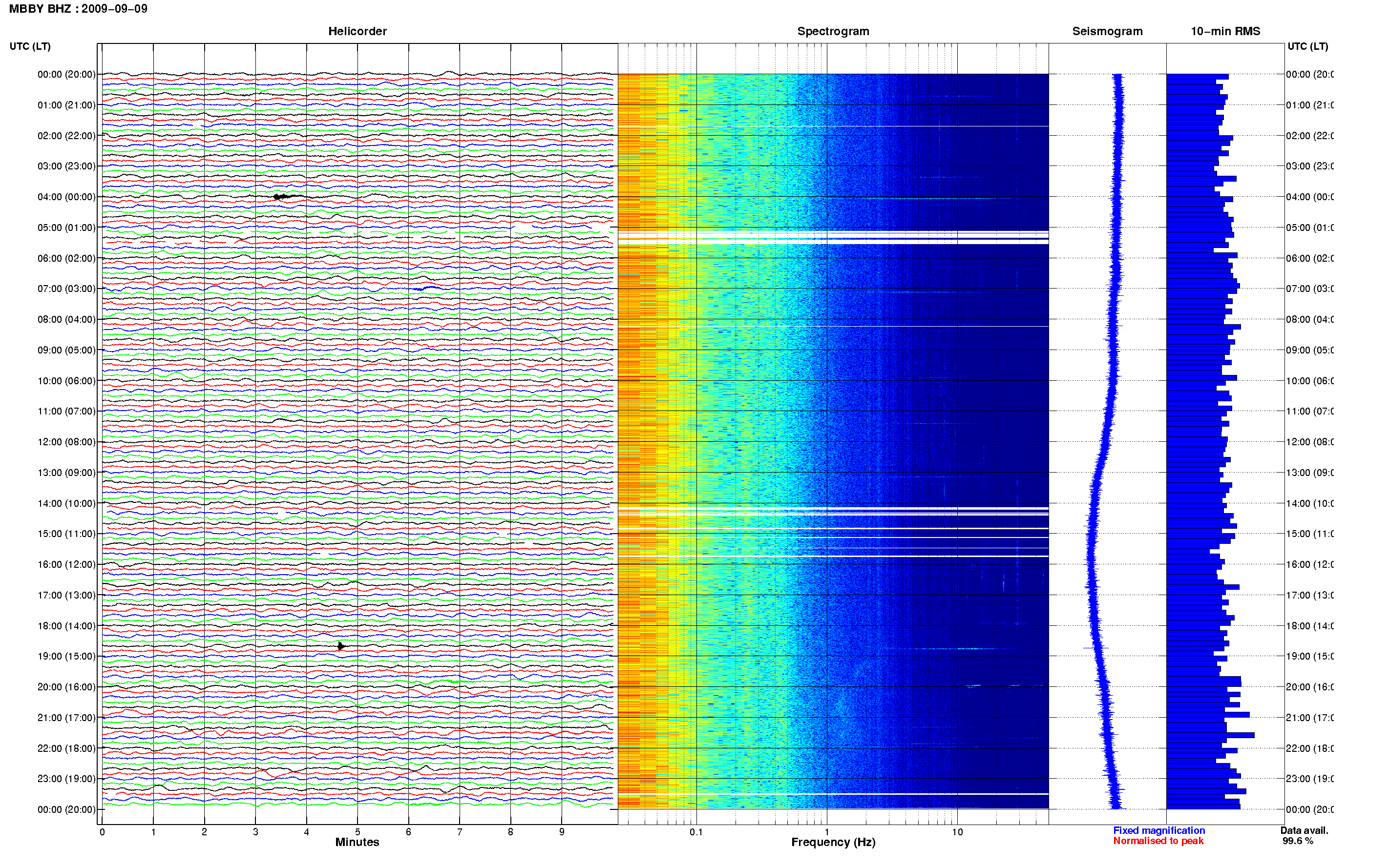
Task: Click the left 10:00 (06:00) time label
Action: click(66, 381)
